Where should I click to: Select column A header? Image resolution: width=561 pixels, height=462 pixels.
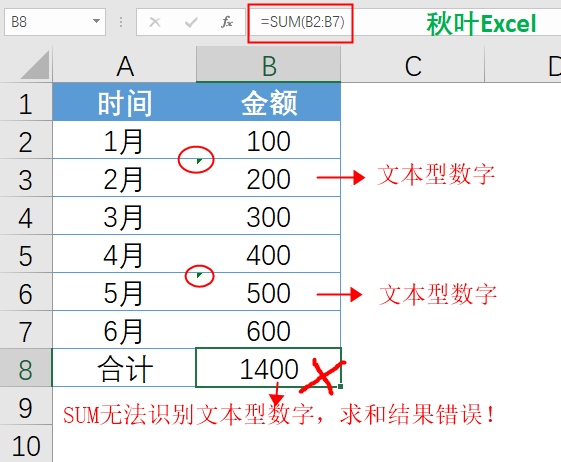pyautogui.click(x=125, y=65)
